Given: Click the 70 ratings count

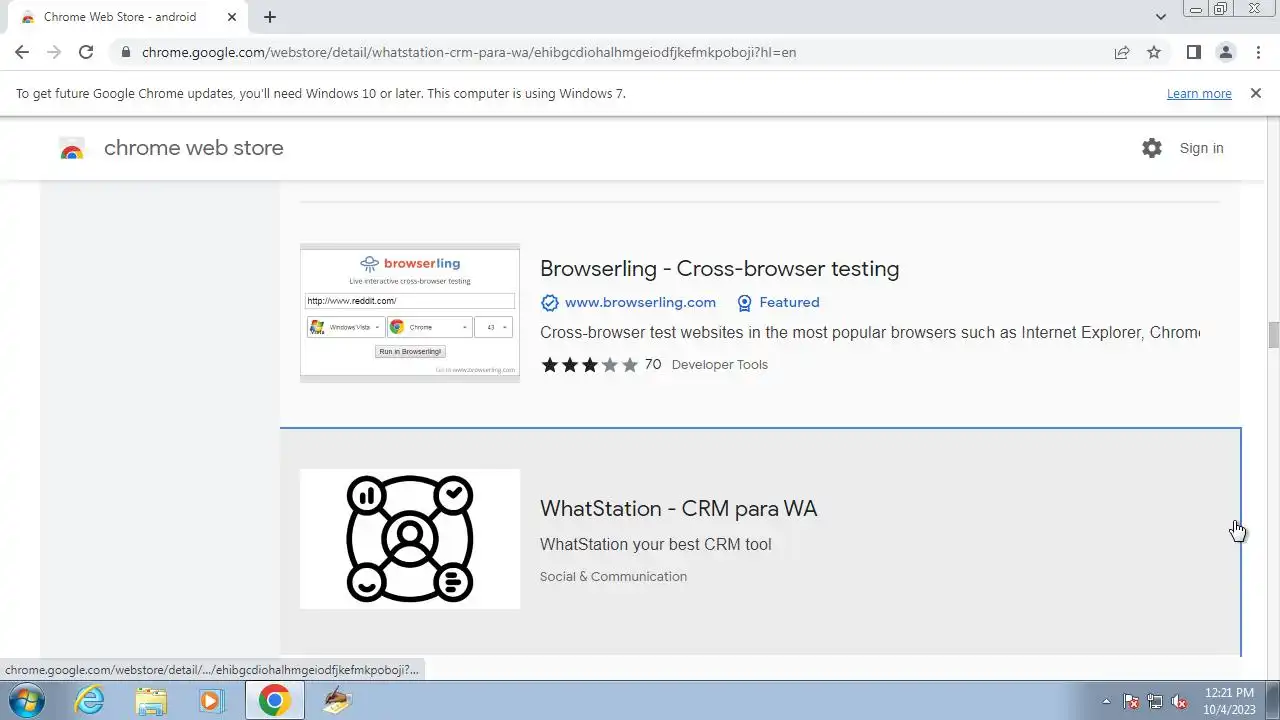Looking at the screenshot, I should pos(653,364).
